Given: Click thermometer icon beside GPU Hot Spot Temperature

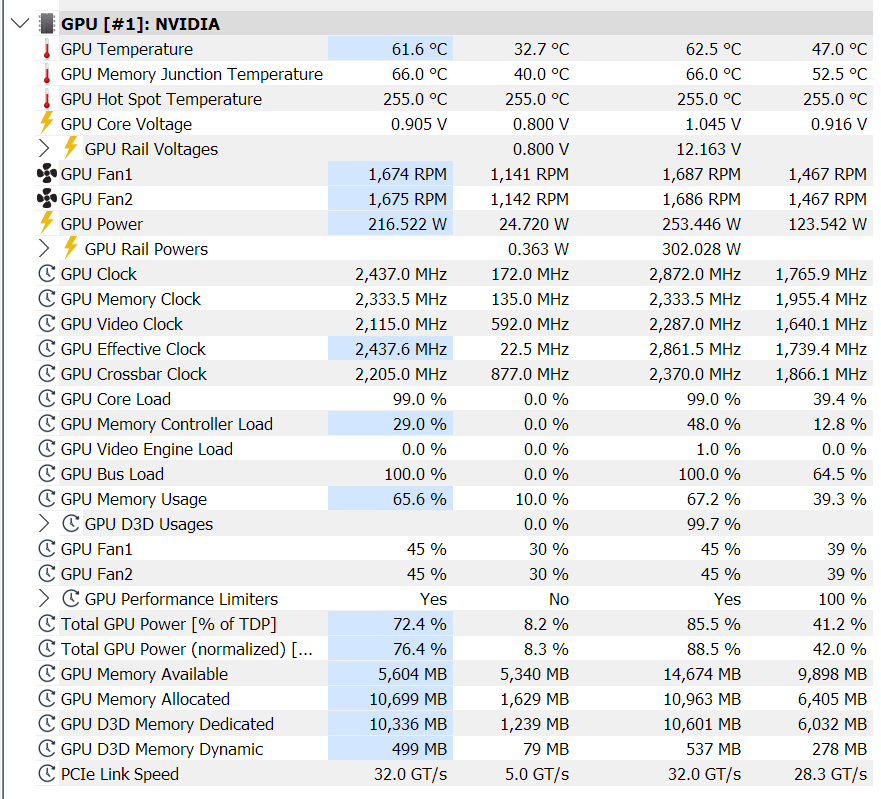Looking at the screenshot, I should pos(47,99).
